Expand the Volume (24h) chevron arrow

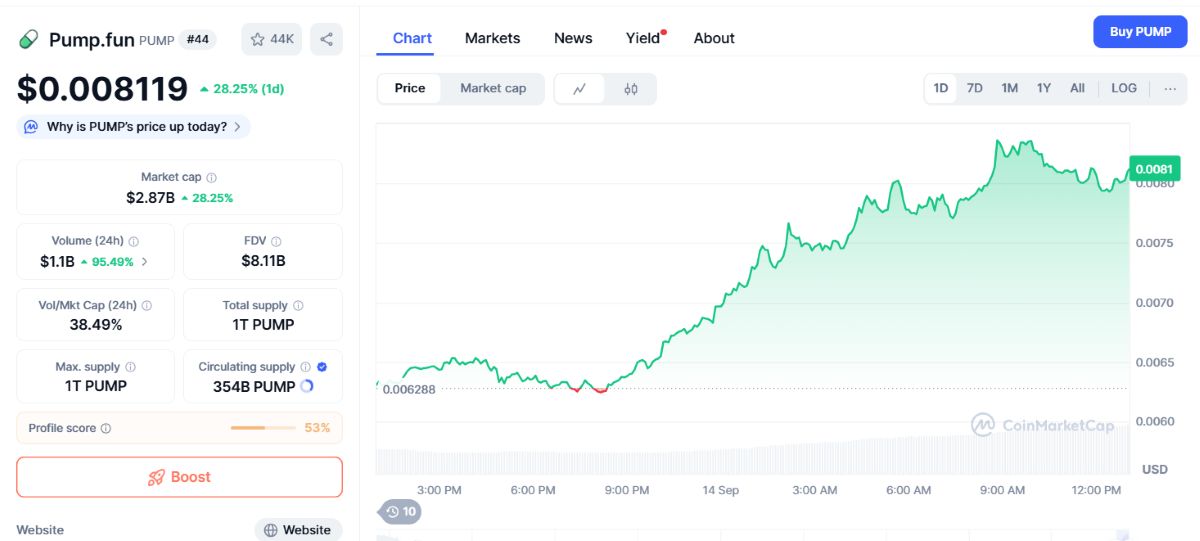[x=144, y=262]
